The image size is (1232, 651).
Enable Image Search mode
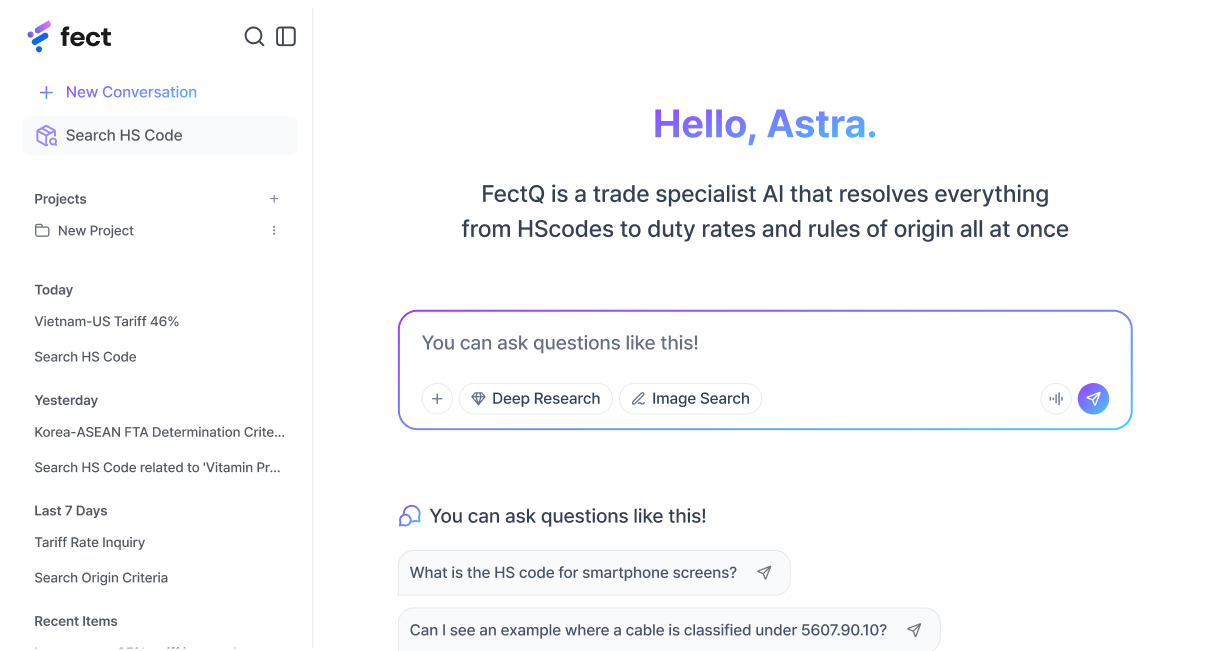pos(690,399)
